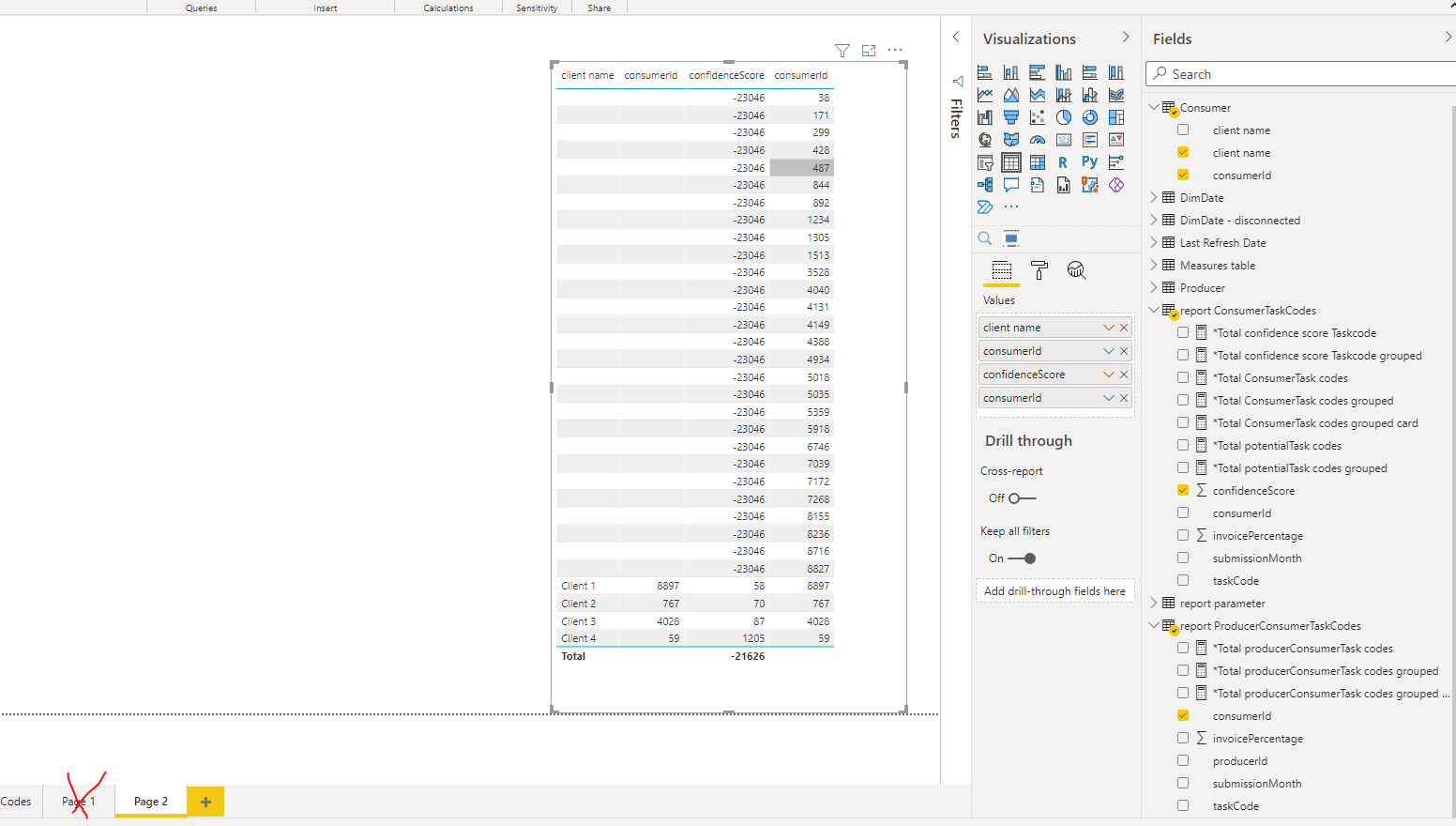The image size is (1456, 826).
Task: Collapse the Visualizations pane
Action: [x=1126, y=38]
